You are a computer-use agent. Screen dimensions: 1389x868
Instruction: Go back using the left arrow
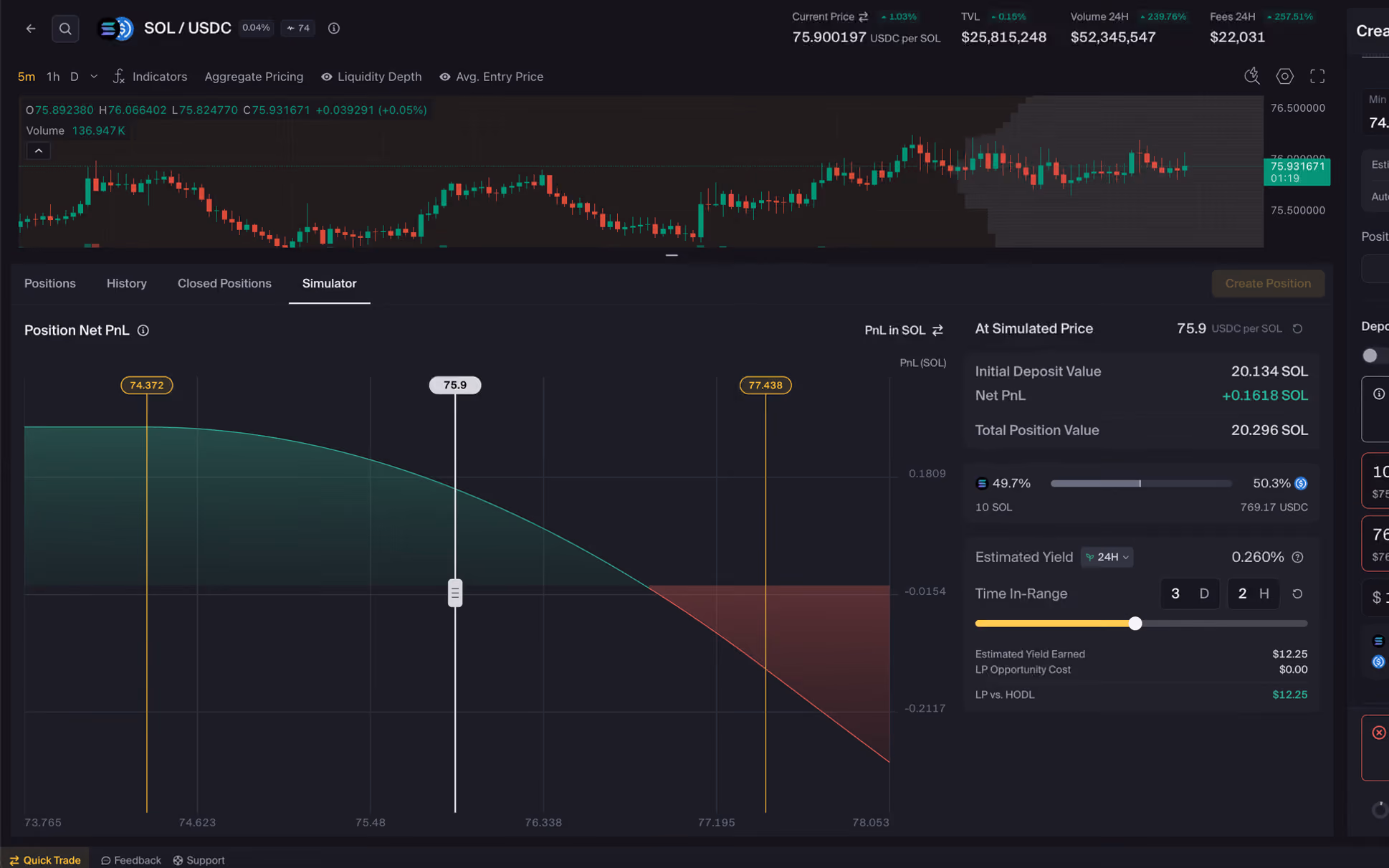(31, 29)
